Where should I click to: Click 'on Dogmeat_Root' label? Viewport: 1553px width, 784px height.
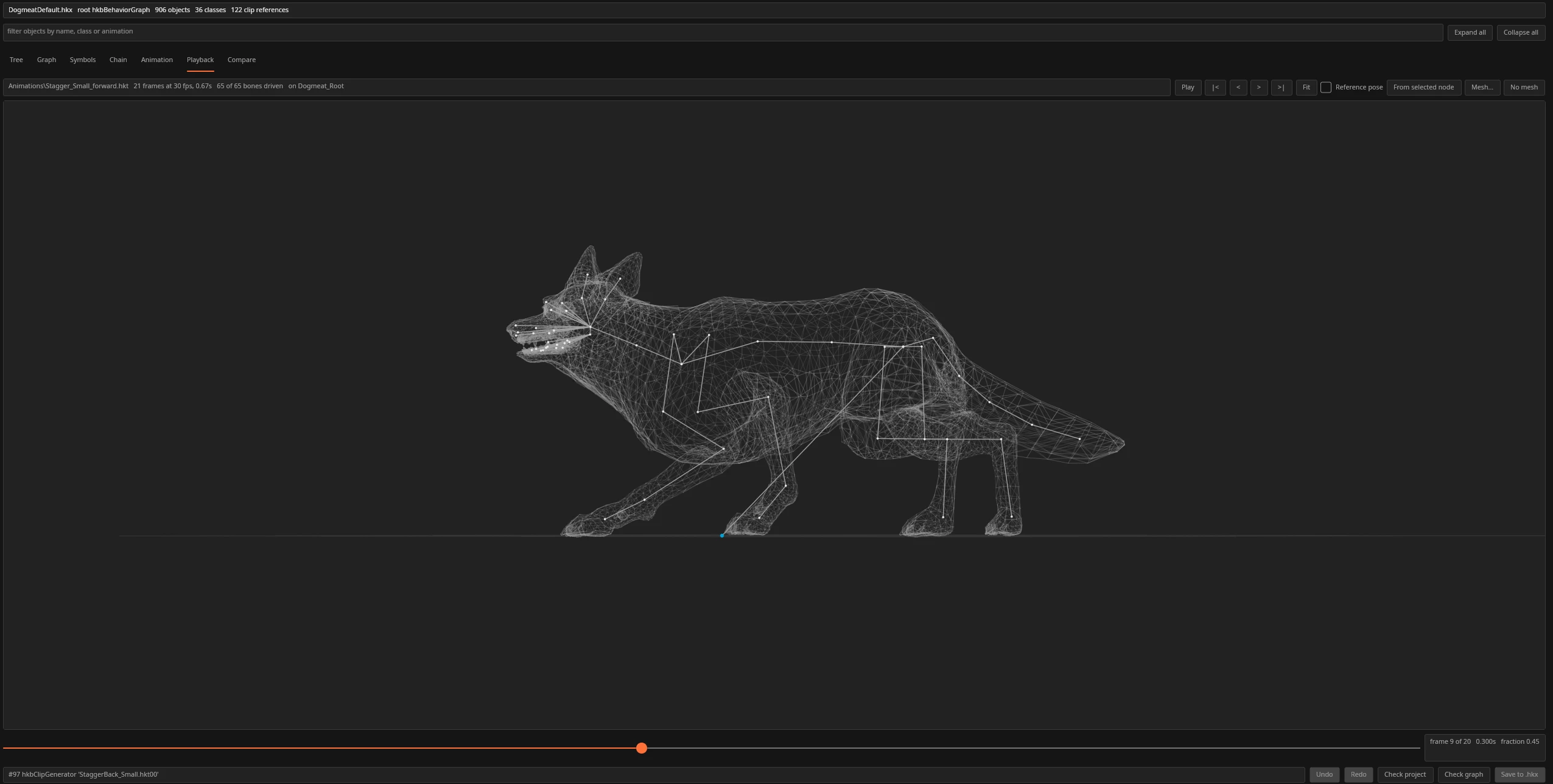pos(316,86)
